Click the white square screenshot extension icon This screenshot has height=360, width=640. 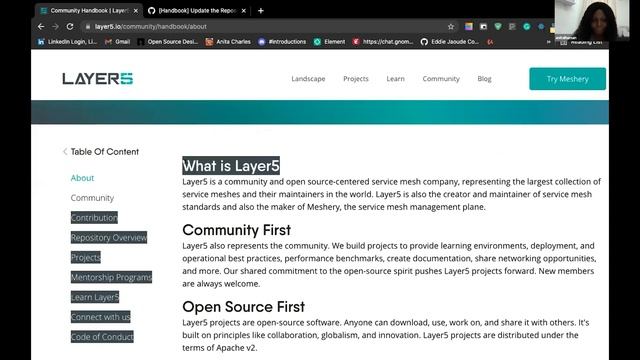click(x=483, y=27)
